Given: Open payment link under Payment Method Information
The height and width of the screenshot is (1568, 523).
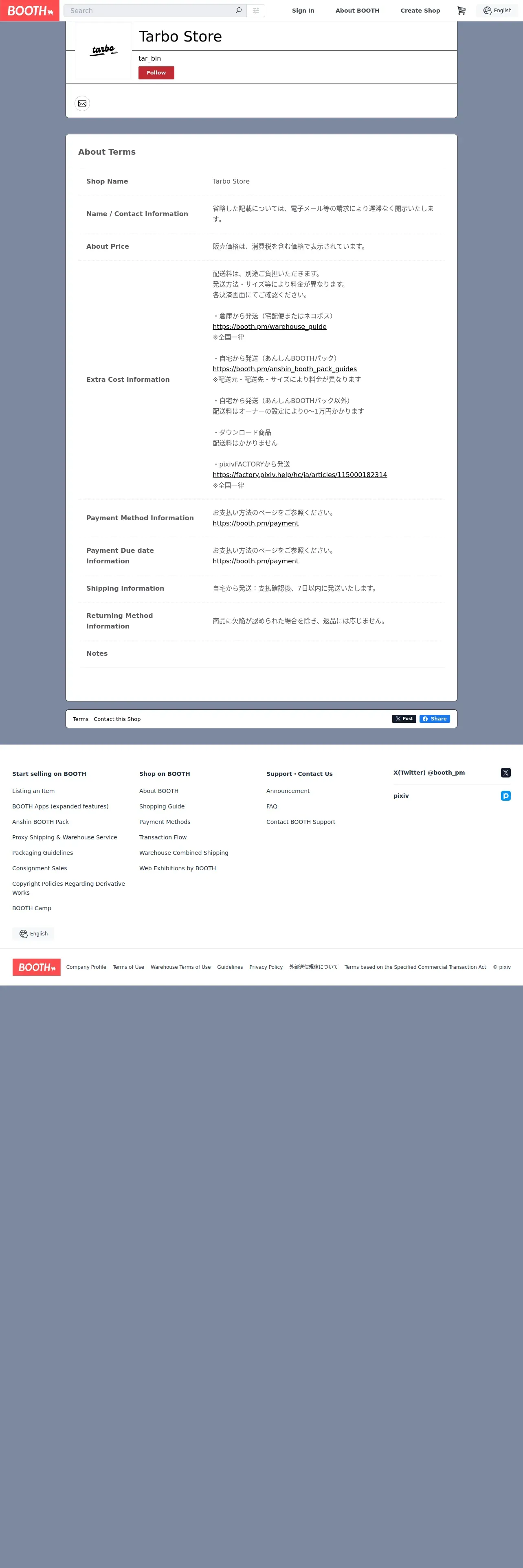Looking at the screenshot, I should pos(256,523).
